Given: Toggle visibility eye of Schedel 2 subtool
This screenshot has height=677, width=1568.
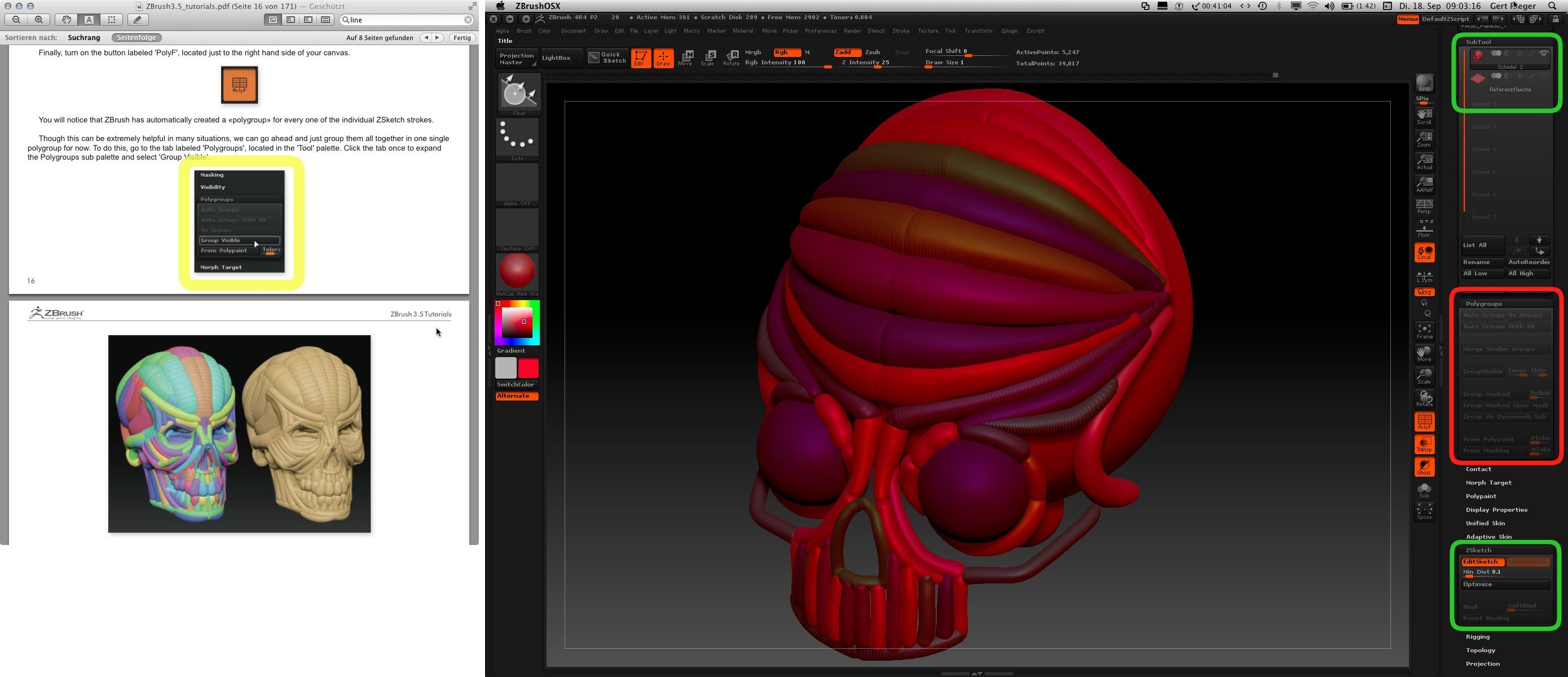Looking at the screenshot, I should point(1543,54).
